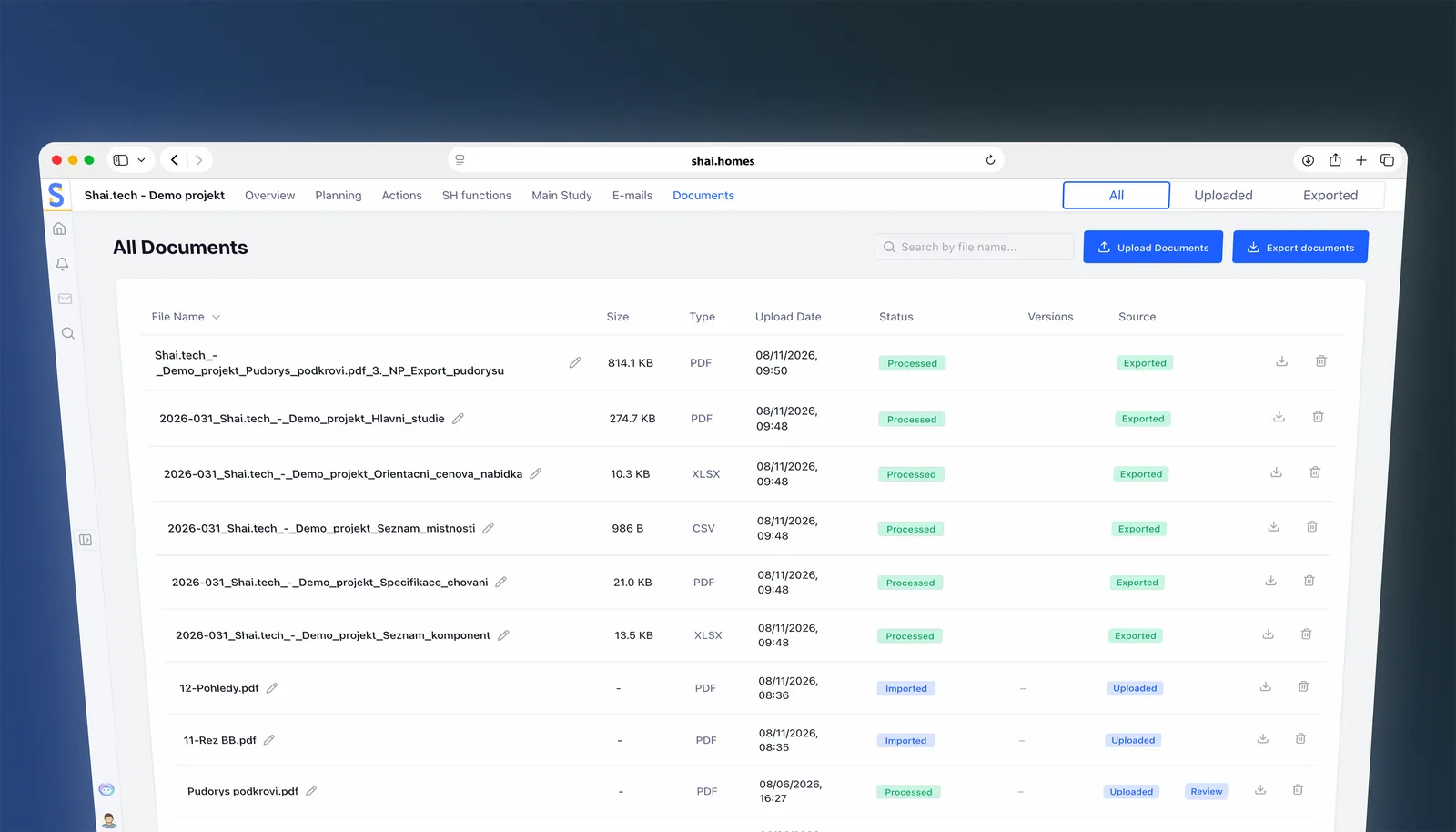The width and height of the screenshot is (1456, 832).
Task: Reload the shai.homes page
Action: (x=990, y=160)
